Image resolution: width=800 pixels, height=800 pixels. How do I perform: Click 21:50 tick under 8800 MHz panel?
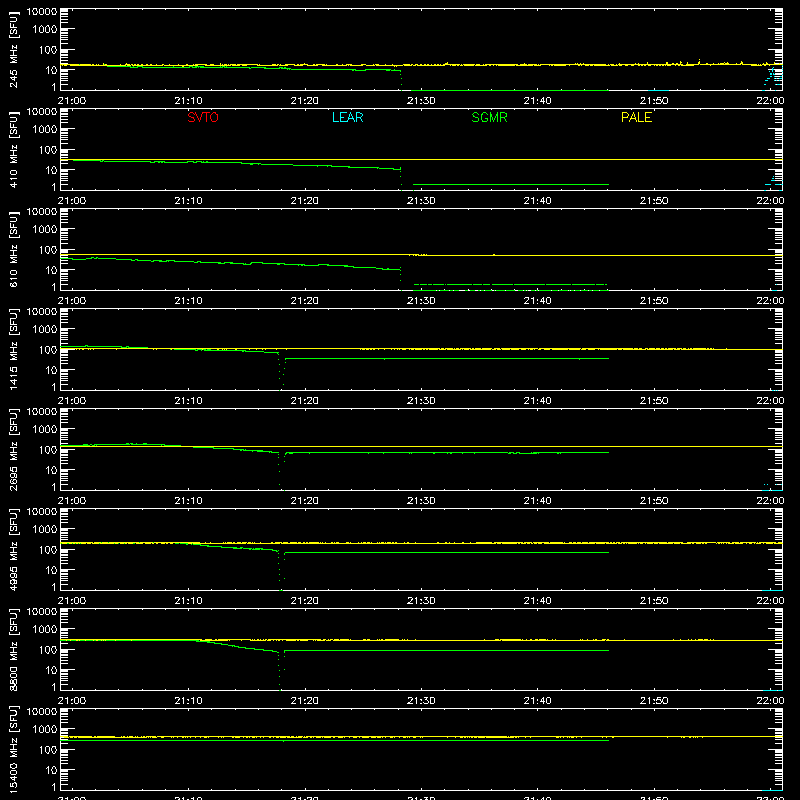[x=654, y=701]
